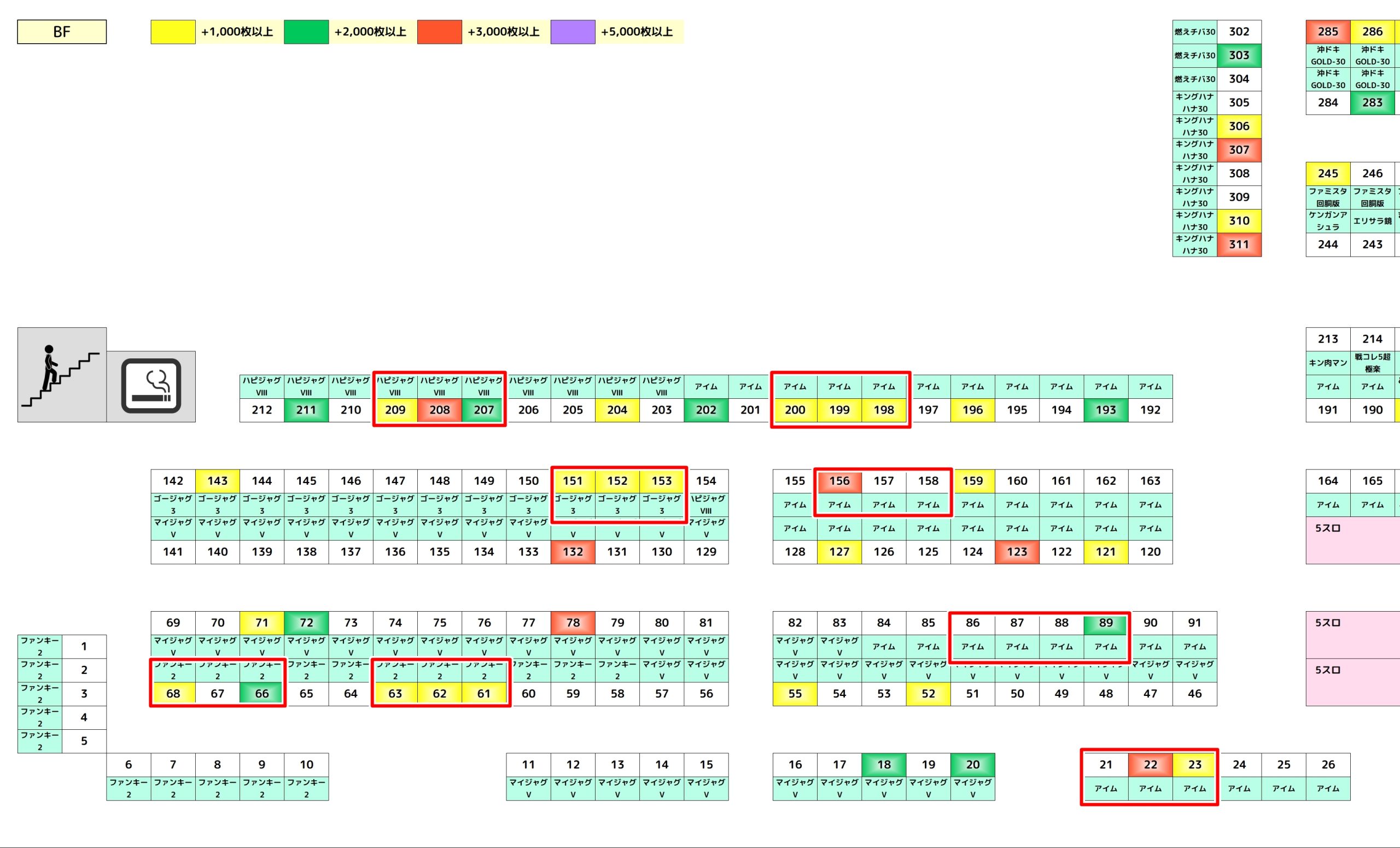Click the purple +5,000枚以上 legend swatch
This screenshot has height=848, width=1400.
pos(573,32)
